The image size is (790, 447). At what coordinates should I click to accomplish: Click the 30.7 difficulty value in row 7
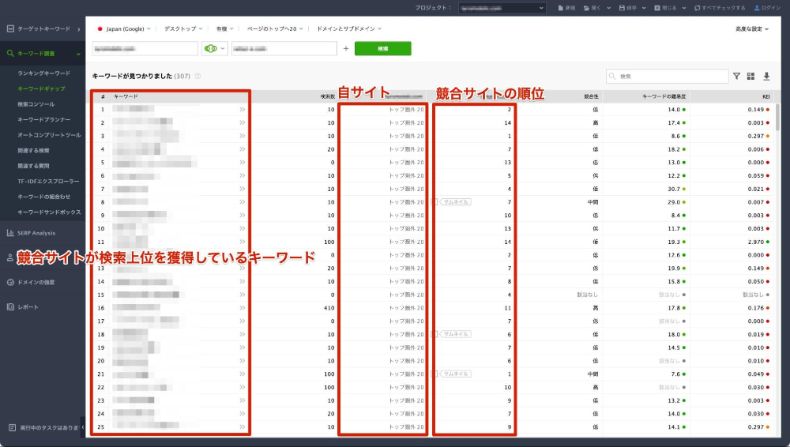click(674, 189)
